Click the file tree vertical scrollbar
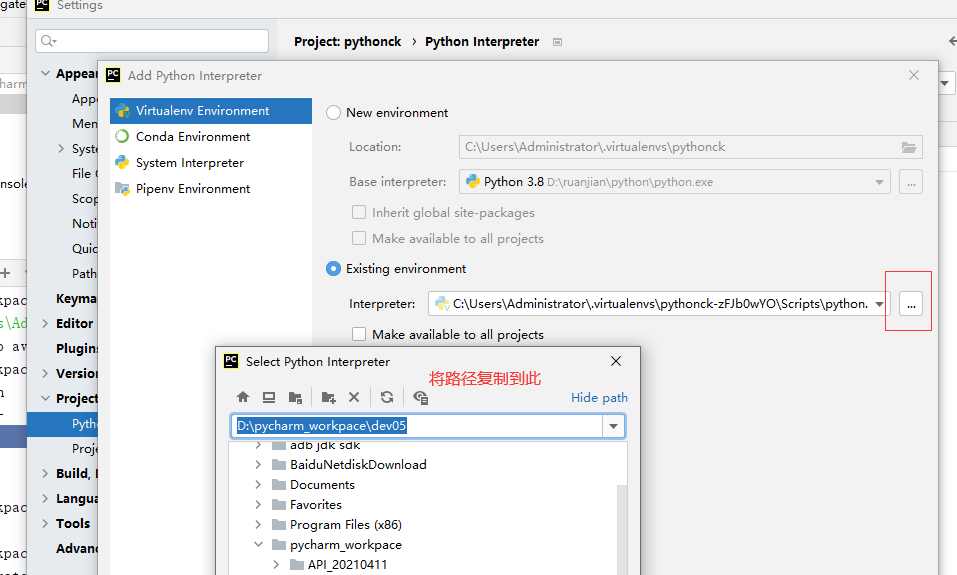The image size is (957, 575). tap(622, 530)
